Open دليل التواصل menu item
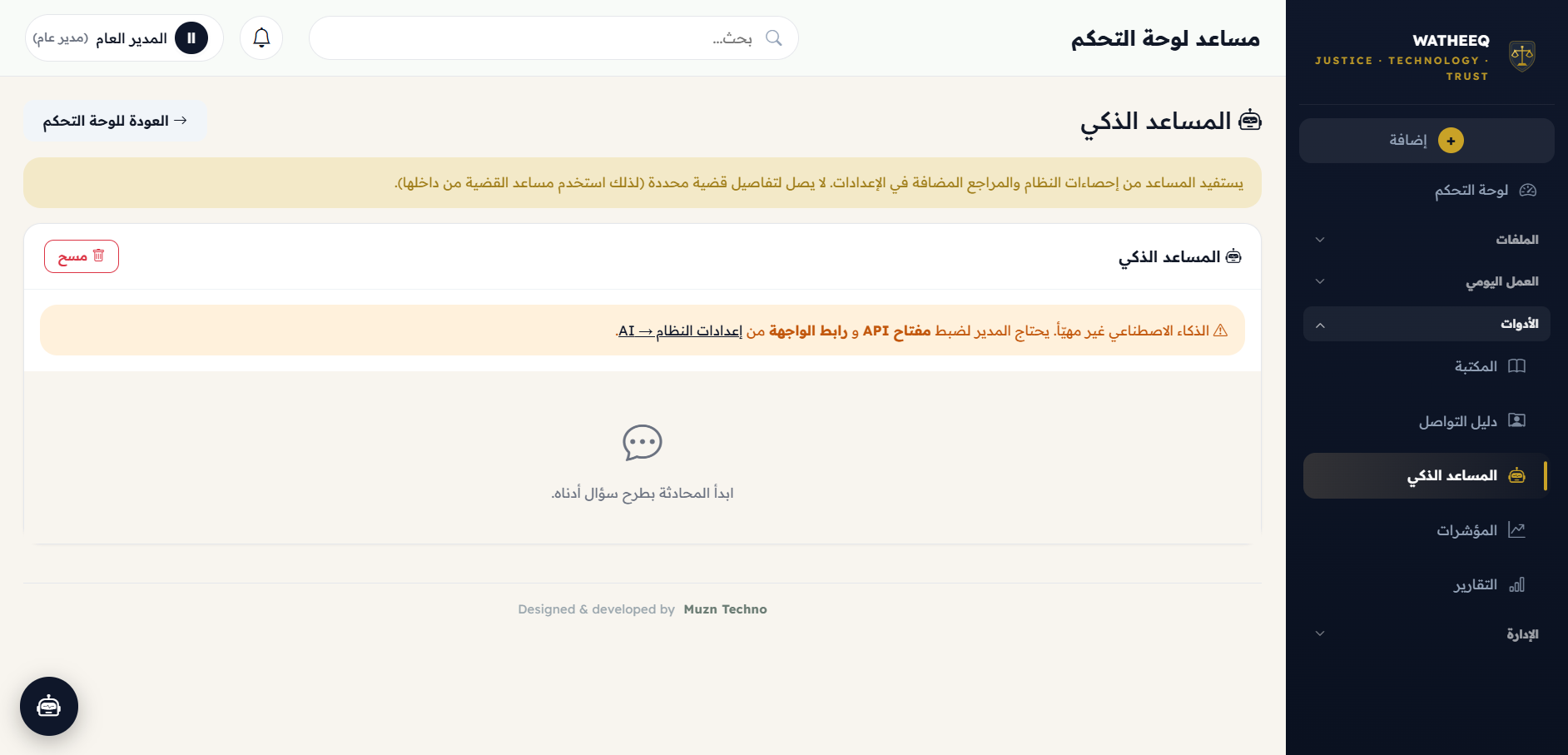1568x755 pixels. point(1427,421)
